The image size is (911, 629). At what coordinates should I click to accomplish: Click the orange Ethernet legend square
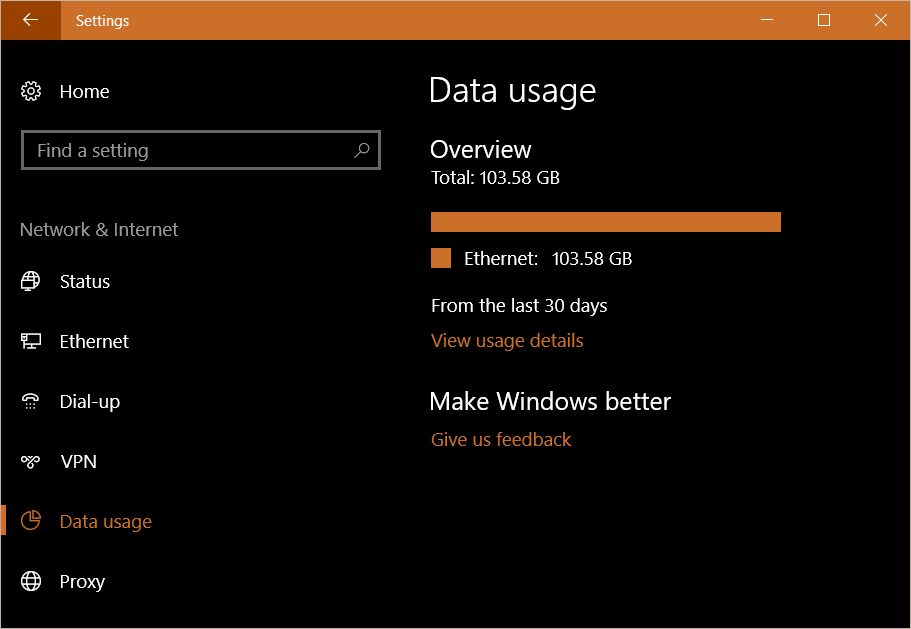coord(440,257)
